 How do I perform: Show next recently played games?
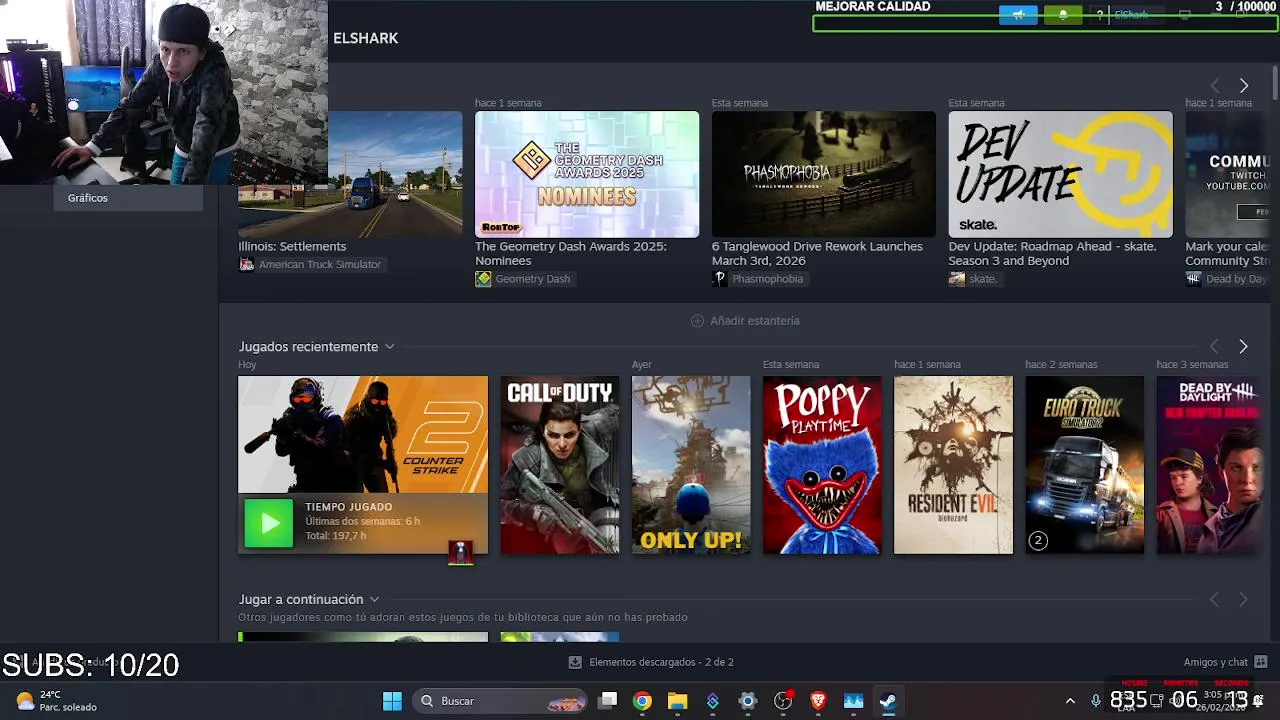(1243, 346)
